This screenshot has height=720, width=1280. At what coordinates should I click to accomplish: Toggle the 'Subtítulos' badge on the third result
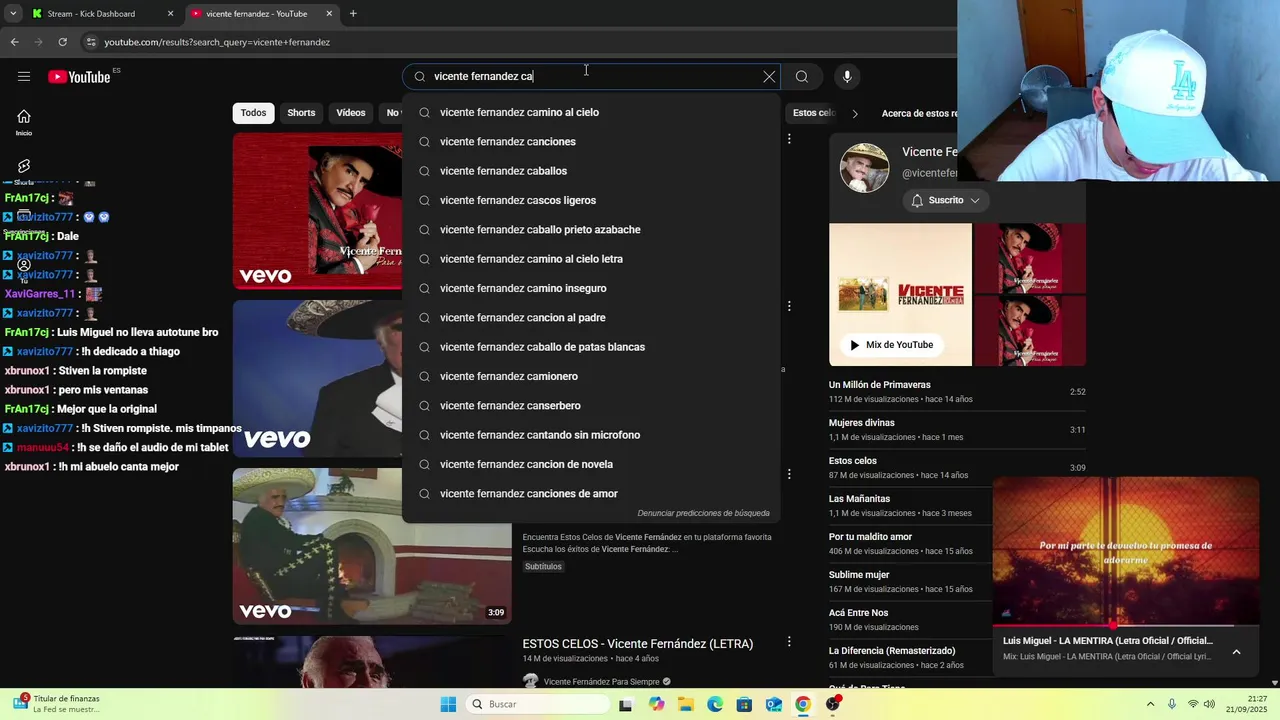[543, 567]
